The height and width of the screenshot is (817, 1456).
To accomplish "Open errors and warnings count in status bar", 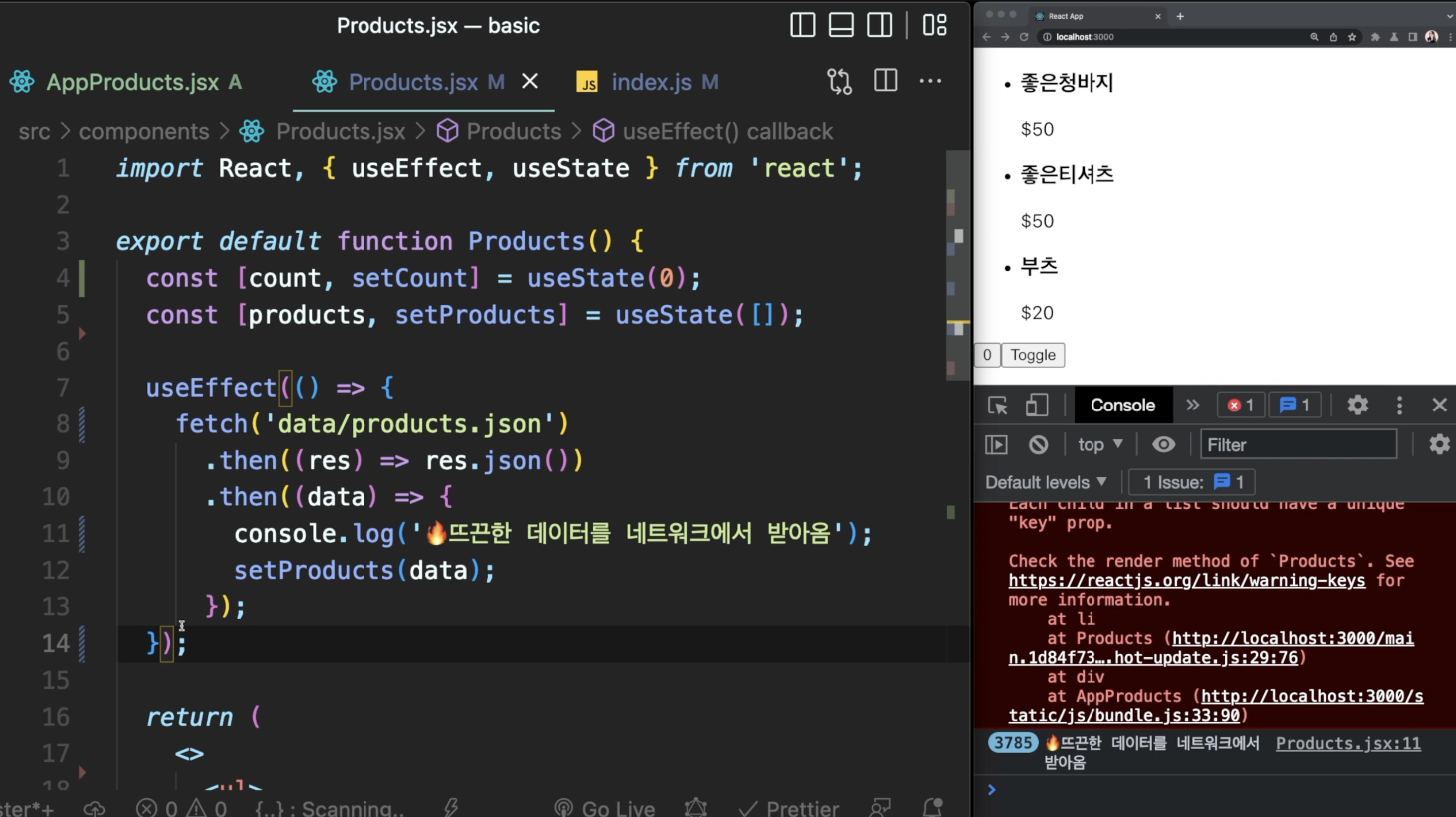I will [182, 807].
